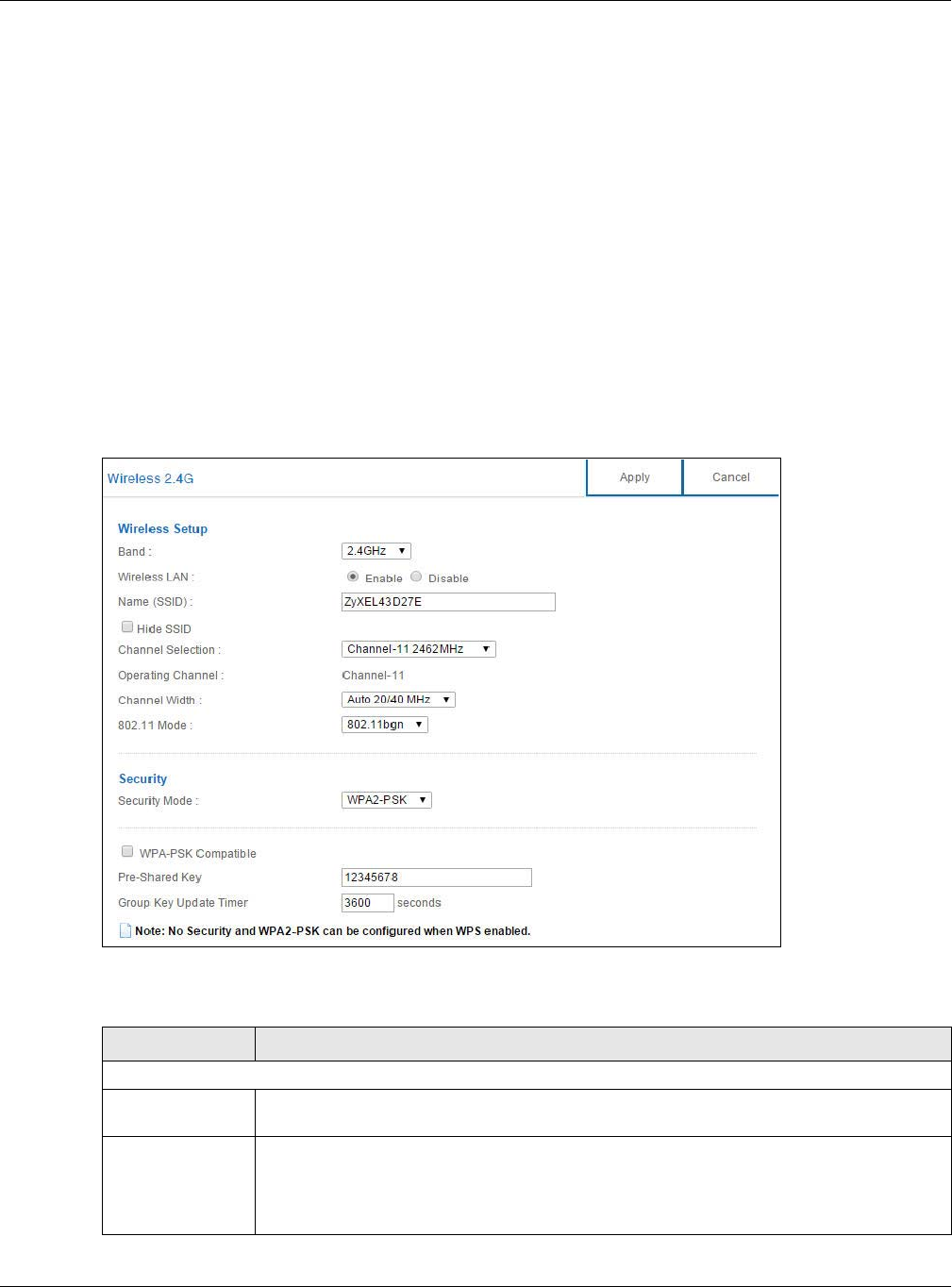Open the Security Mode dropdown

pyautogui.click(x=386, y=800)
